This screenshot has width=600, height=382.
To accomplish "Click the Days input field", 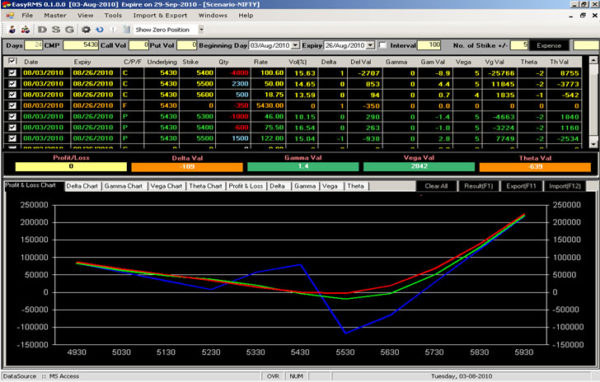I will coord(33,45).
